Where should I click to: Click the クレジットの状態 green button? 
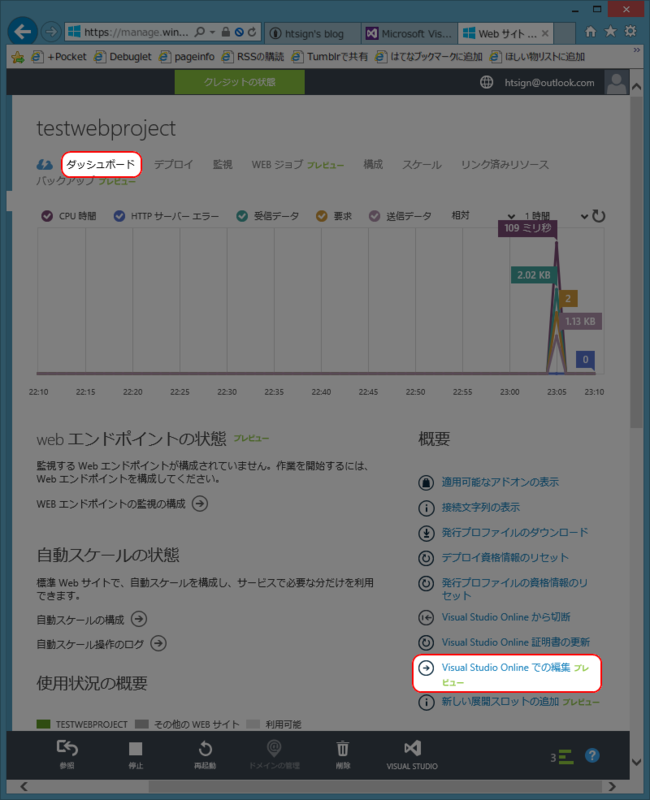(x=240, y=82)
